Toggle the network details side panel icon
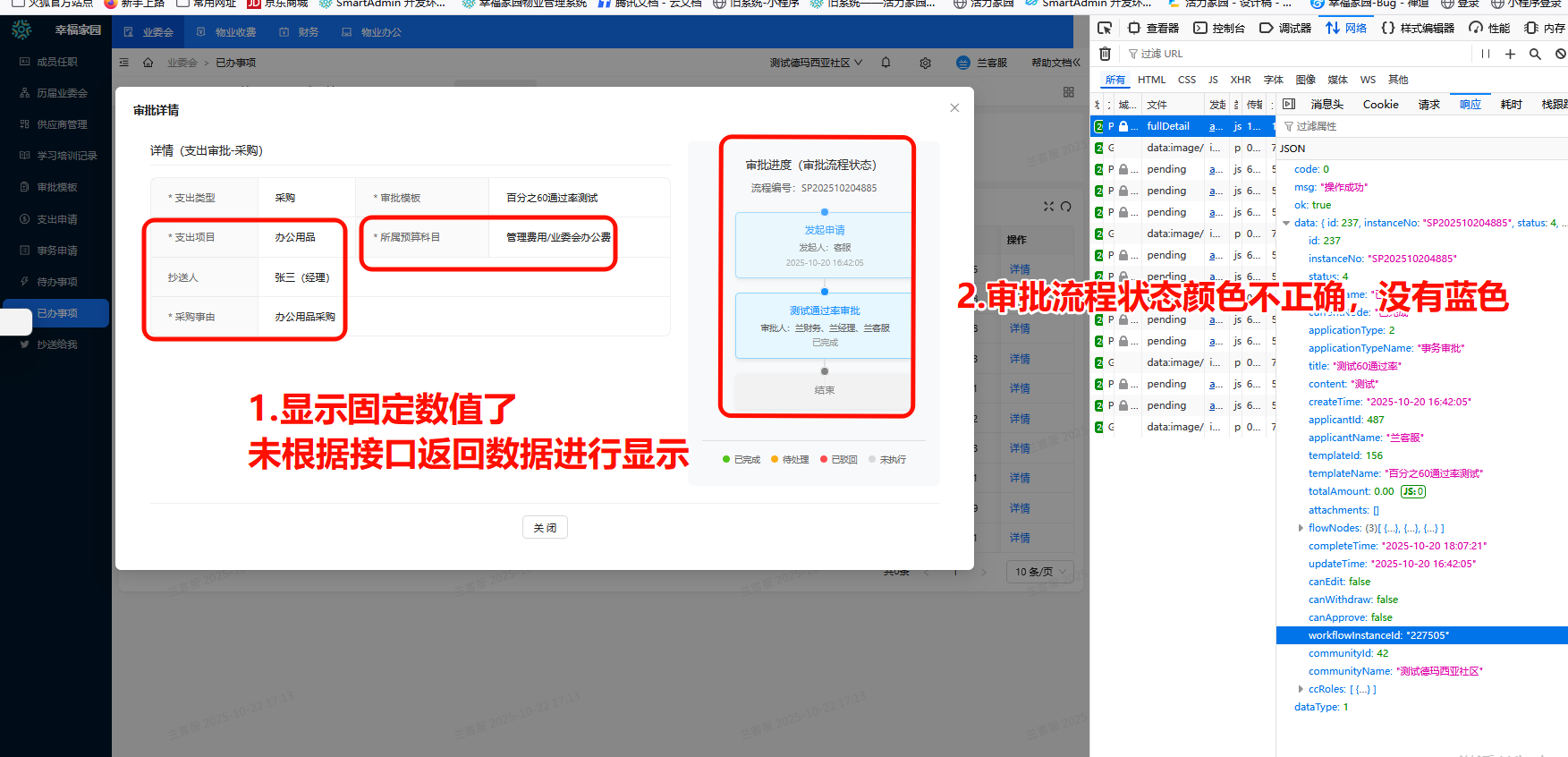1568x757 pixels. click(x=1289, y=104)
